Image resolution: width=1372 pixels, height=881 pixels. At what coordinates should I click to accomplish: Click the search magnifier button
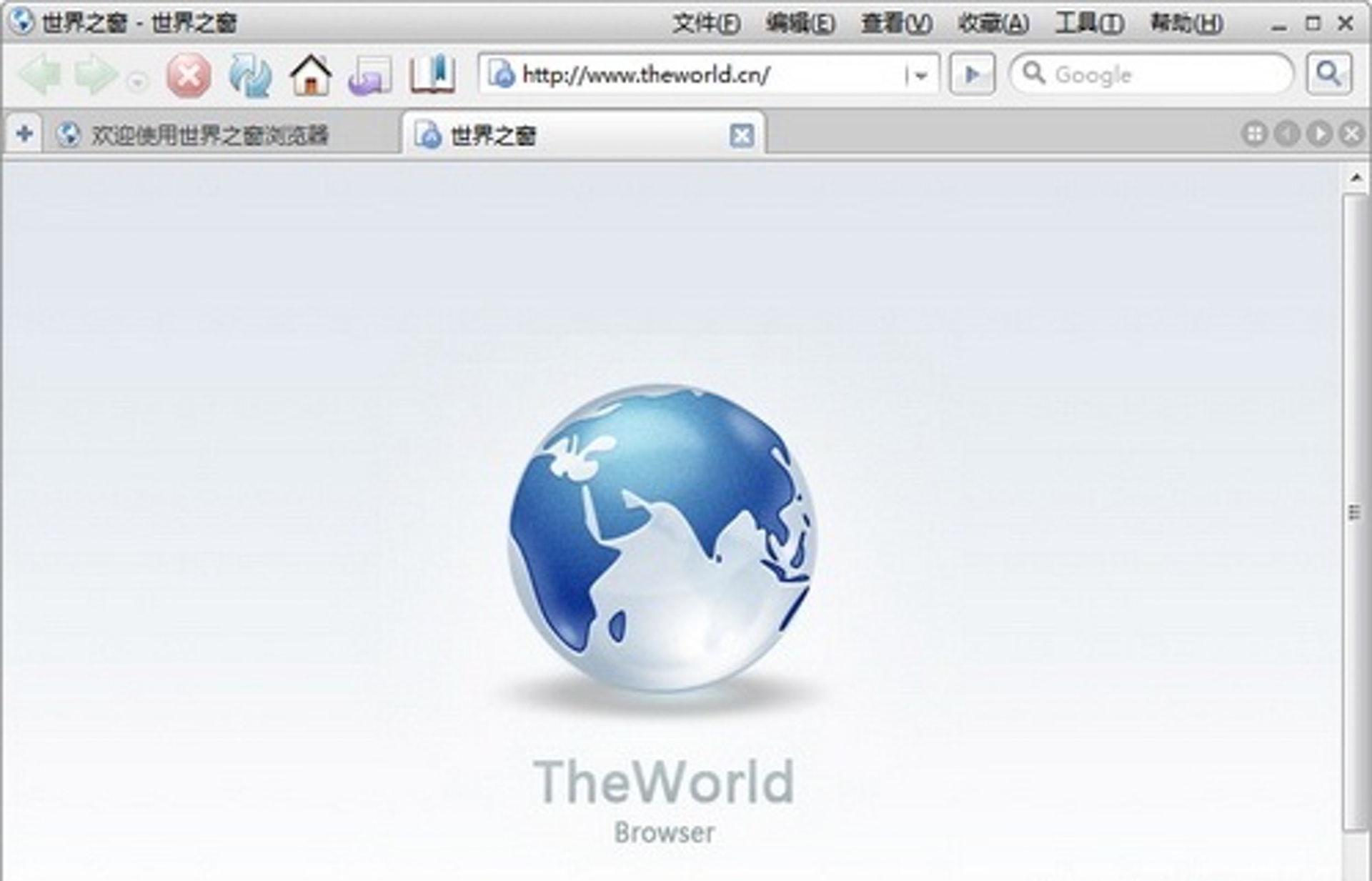point(1328,74)
